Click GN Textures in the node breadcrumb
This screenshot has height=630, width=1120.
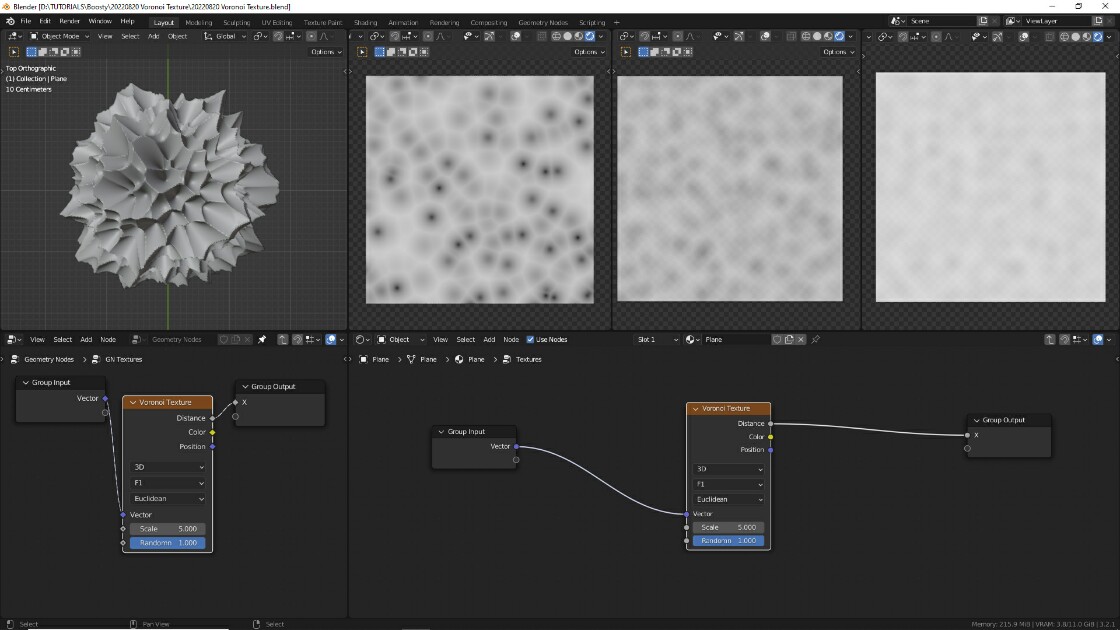point(124,359)
